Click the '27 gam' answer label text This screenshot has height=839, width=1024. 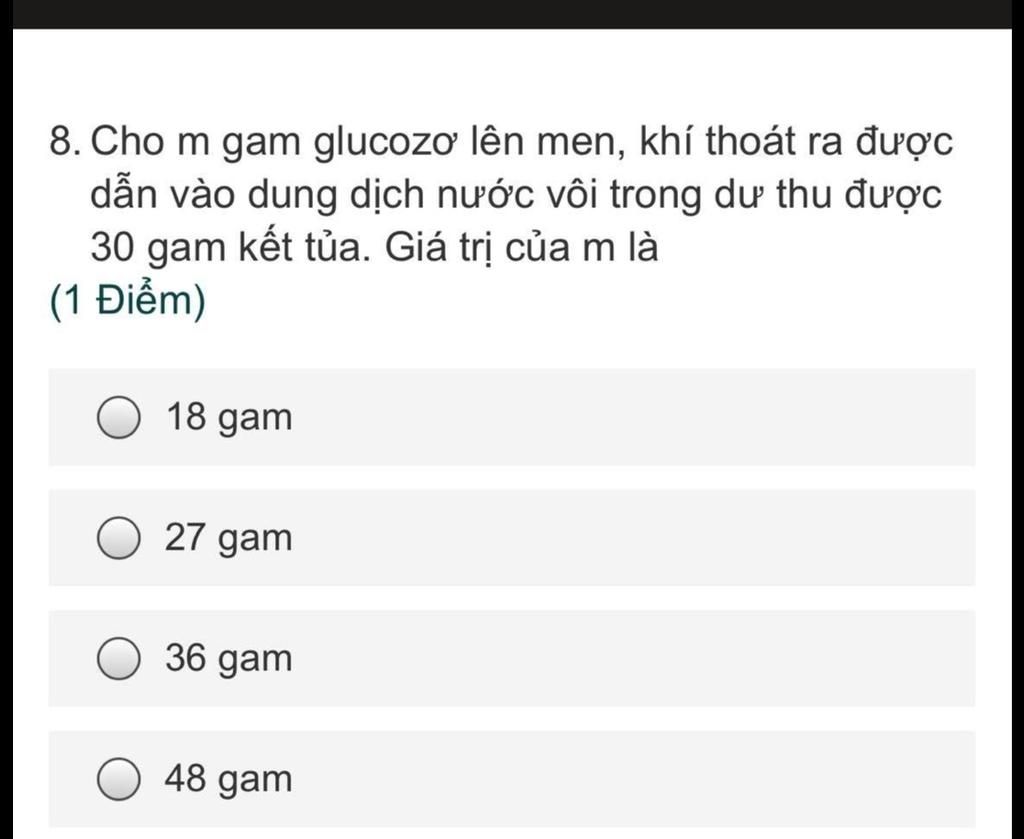pos(229,539)
